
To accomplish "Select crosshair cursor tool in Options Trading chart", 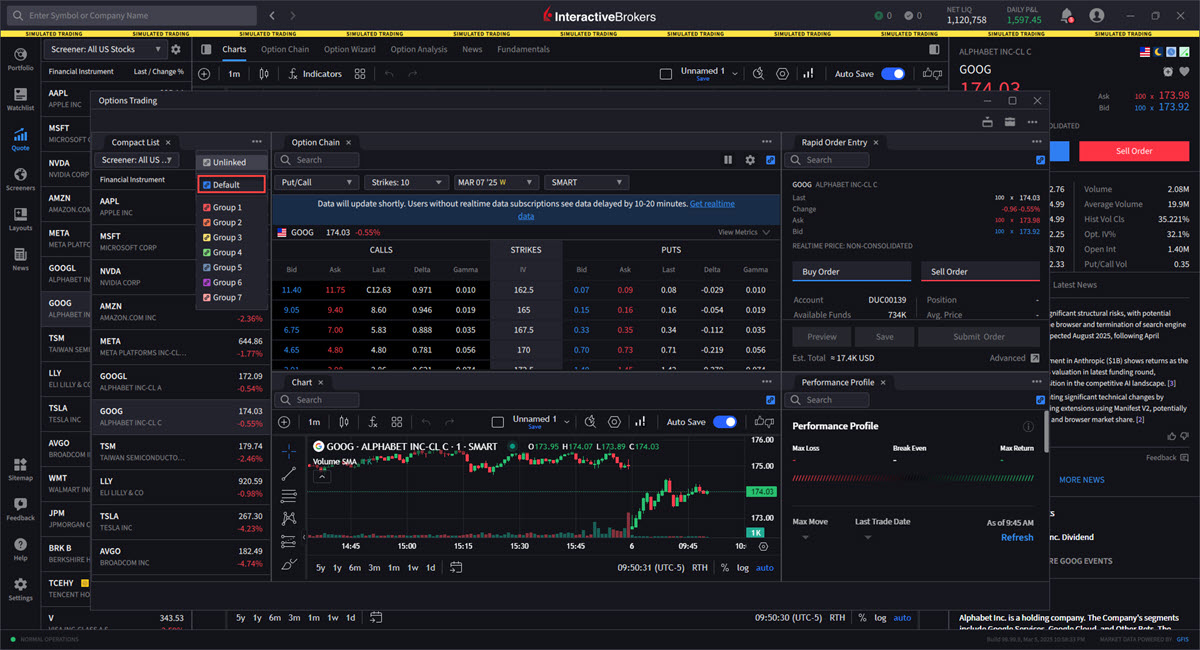I will (289, 450).
